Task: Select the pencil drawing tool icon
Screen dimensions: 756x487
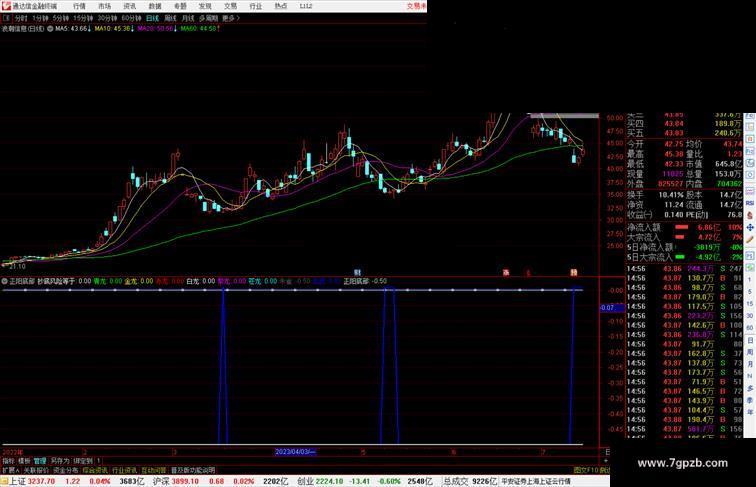Action: 750,239
